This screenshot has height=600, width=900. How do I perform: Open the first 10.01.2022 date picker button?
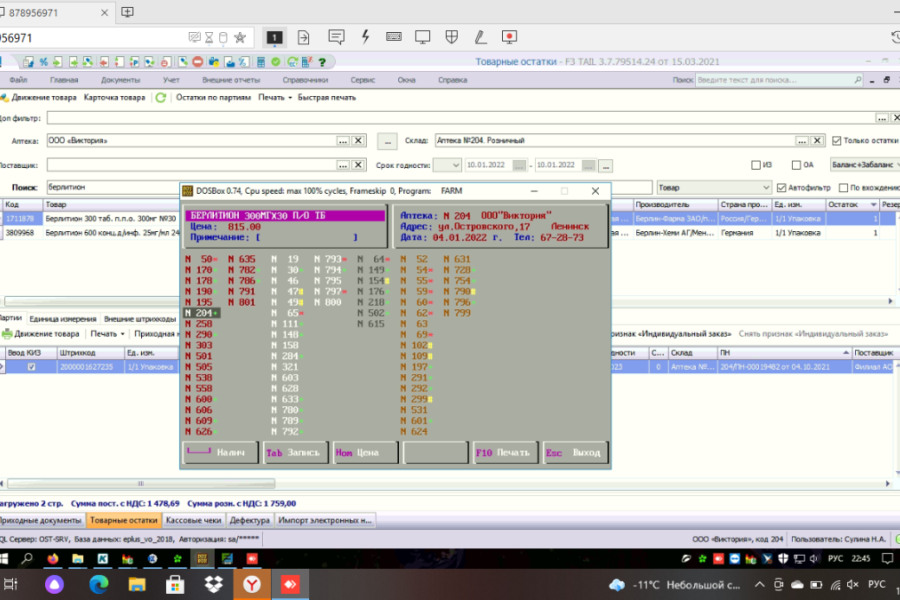519,165
